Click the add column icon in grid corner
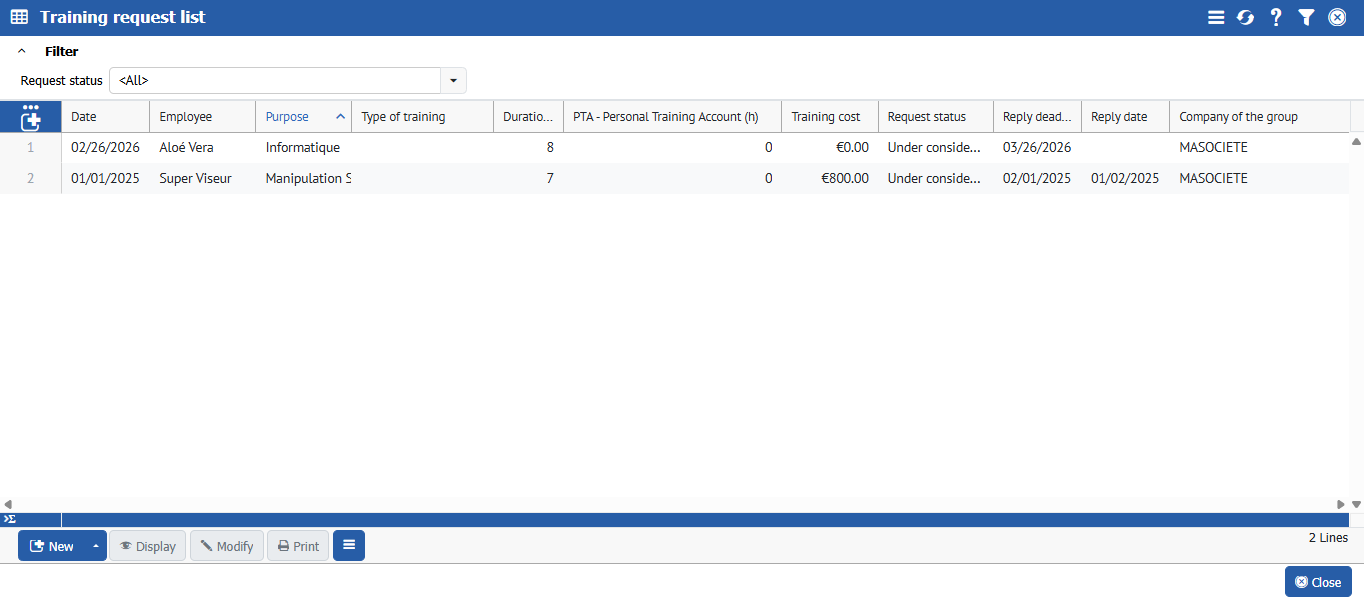This screenshot has width=1364, height=600. pos(31,117)
